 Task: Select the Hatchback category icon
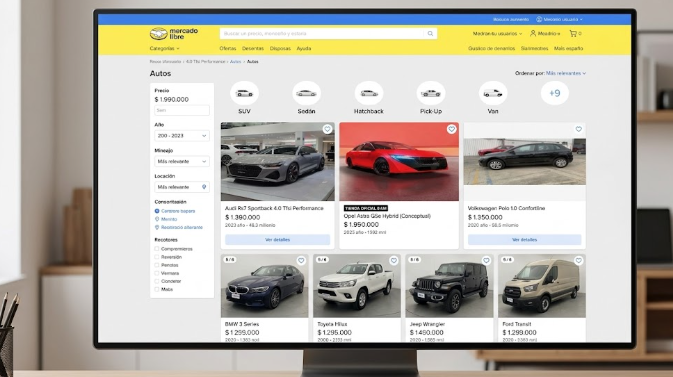pos(369,93)
